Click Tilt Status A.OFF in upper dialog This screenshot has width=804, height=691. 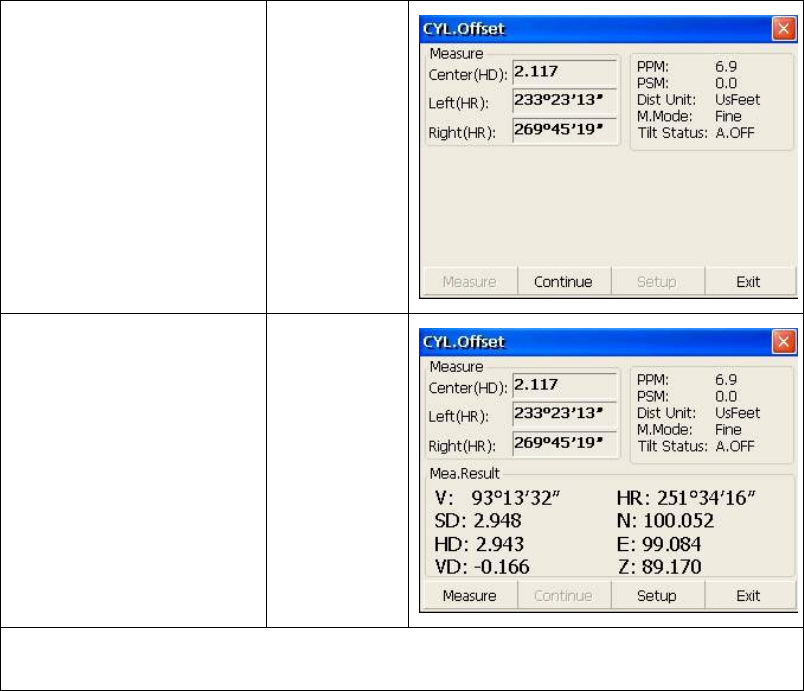pyautogui.click(x=735, y=133)
